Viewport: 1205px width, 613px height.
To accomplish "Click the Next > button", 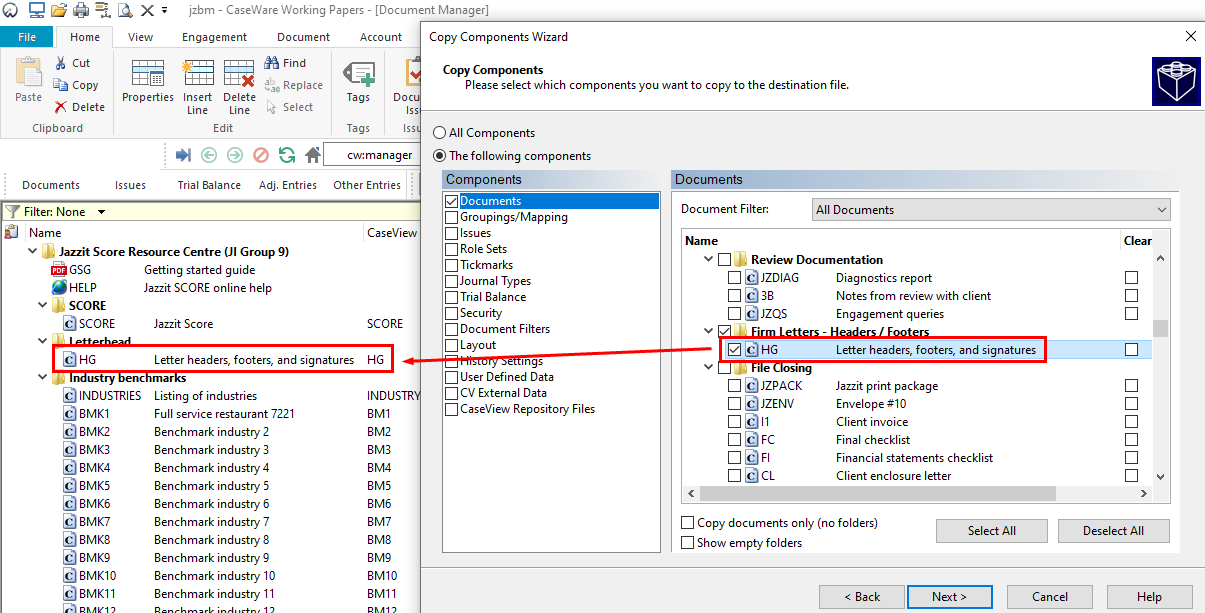I will pos(949,597).
